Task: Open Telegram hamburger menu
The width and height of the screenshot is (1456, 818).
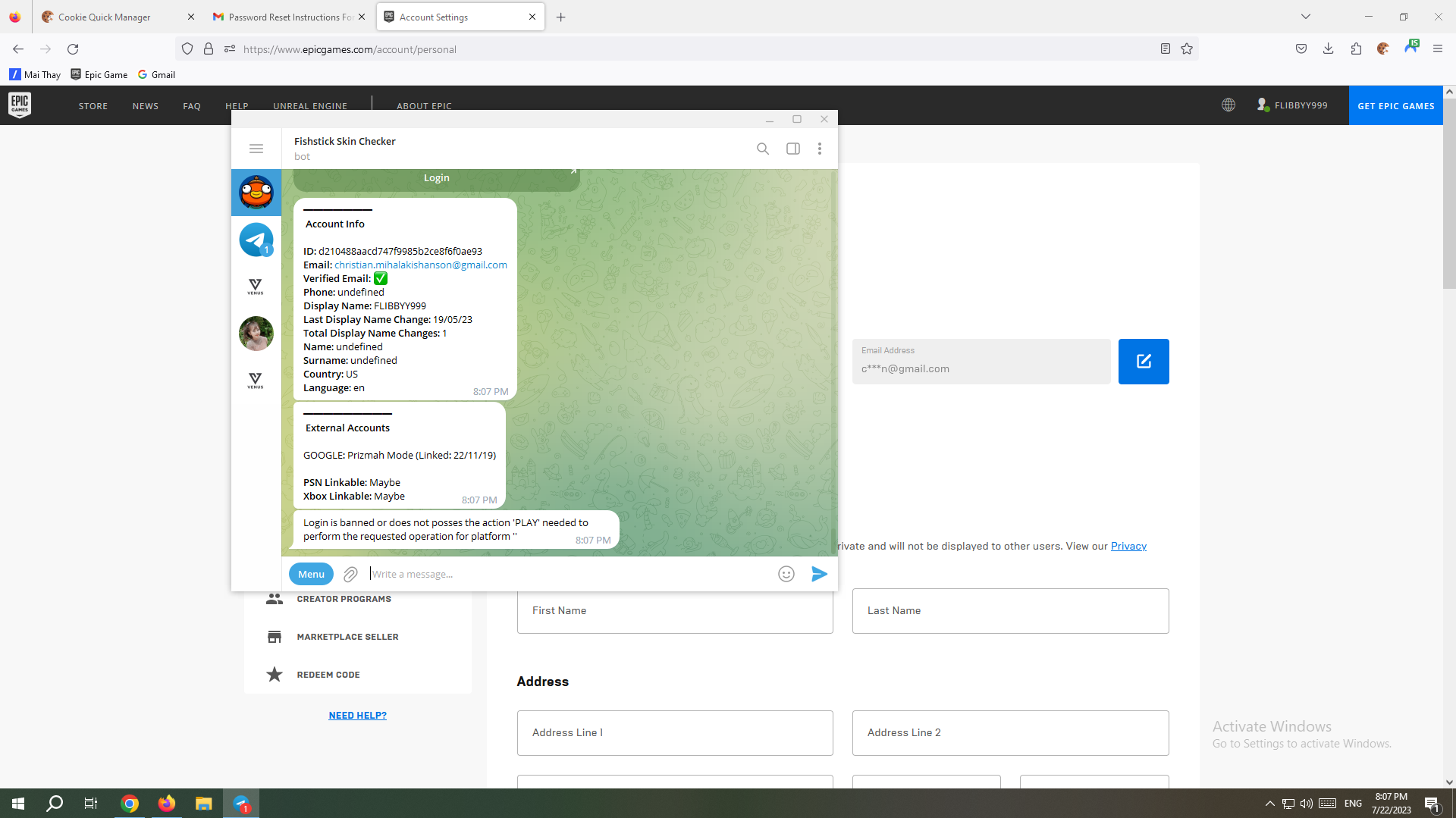Action: pyautogui.click(x=256, y=149)
